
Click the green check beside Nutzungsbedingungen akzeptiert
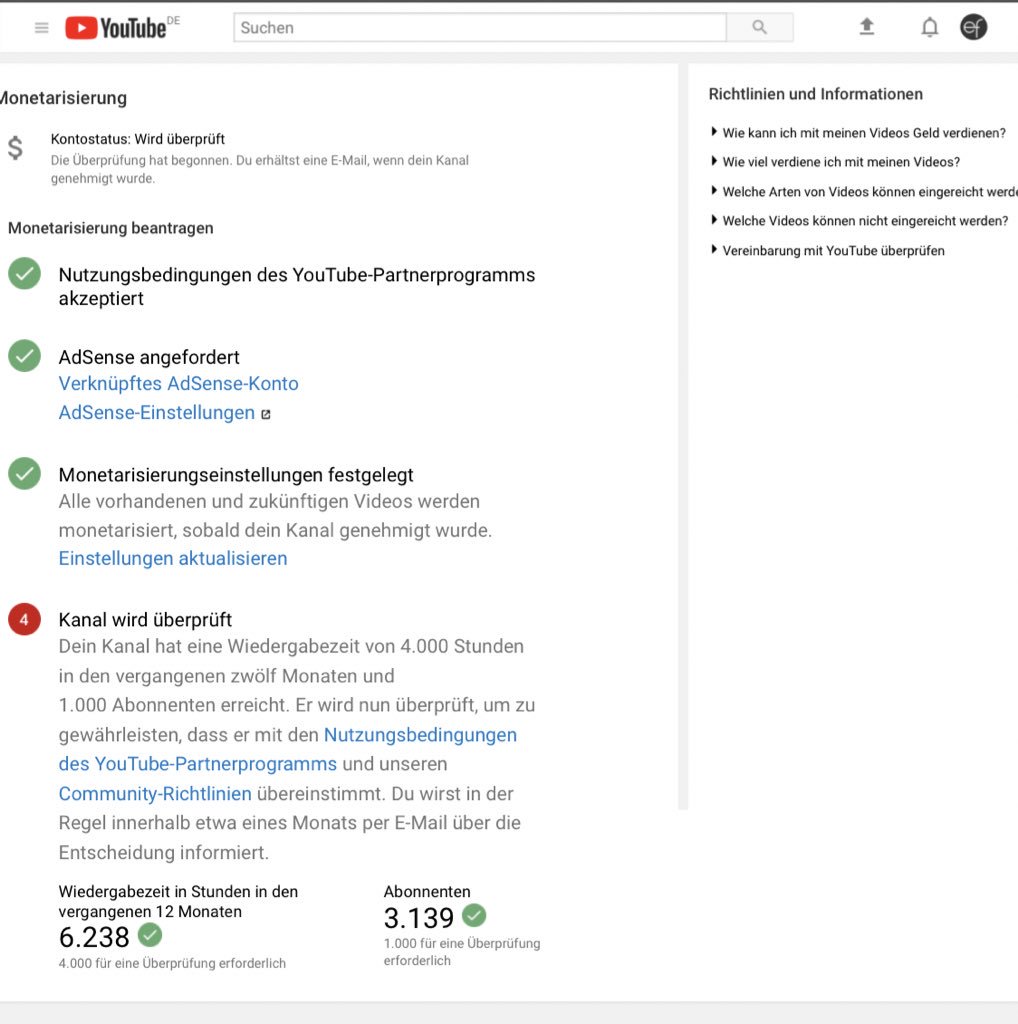point(24,274)
